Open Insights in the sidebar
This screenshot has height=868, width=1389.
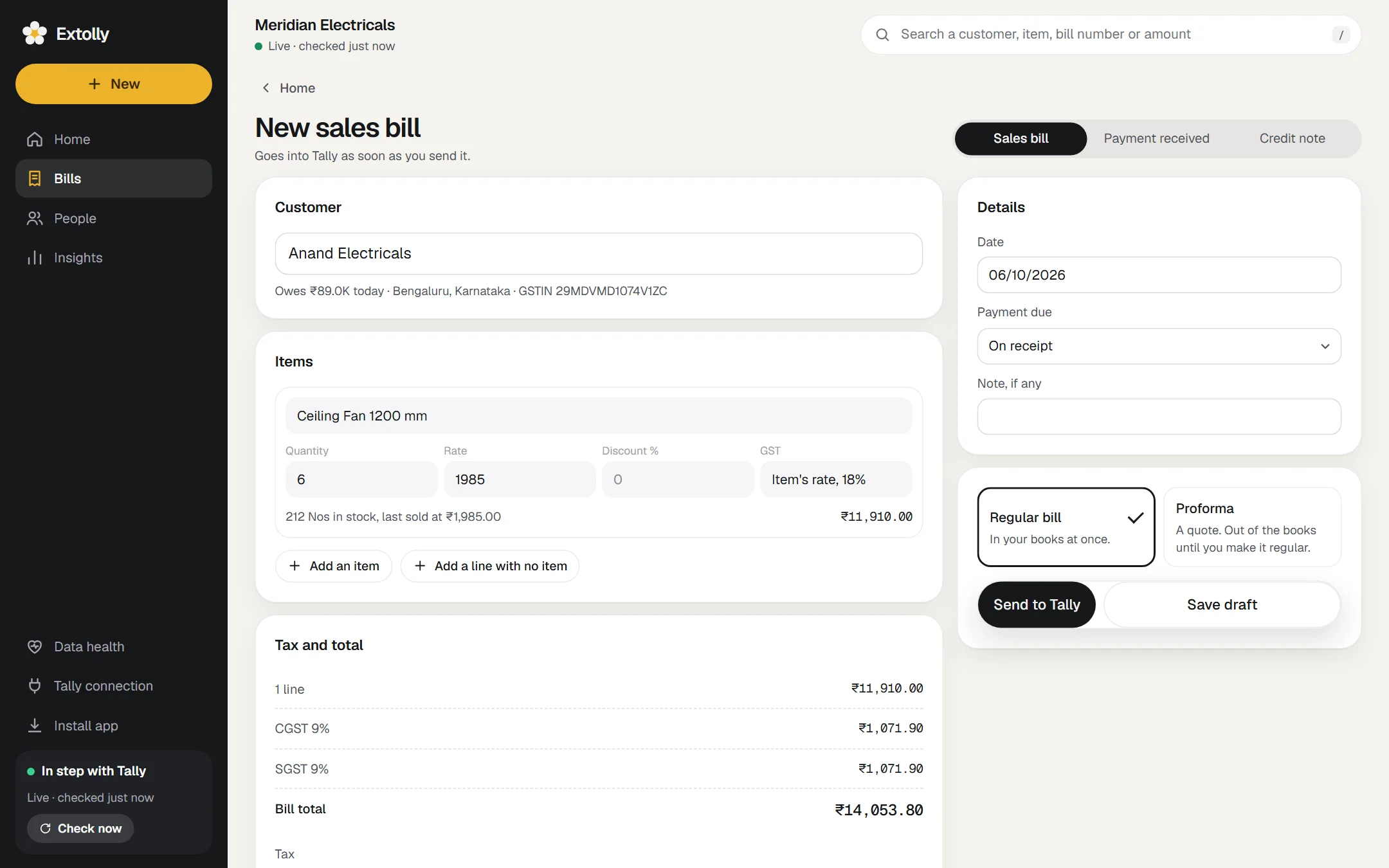(x=114, y=257)
